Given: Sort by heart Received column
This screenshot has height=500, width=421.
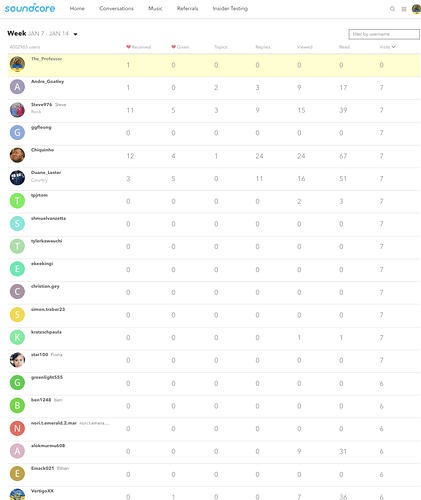Looking at the screenshot, I should (x=138, y=47).
